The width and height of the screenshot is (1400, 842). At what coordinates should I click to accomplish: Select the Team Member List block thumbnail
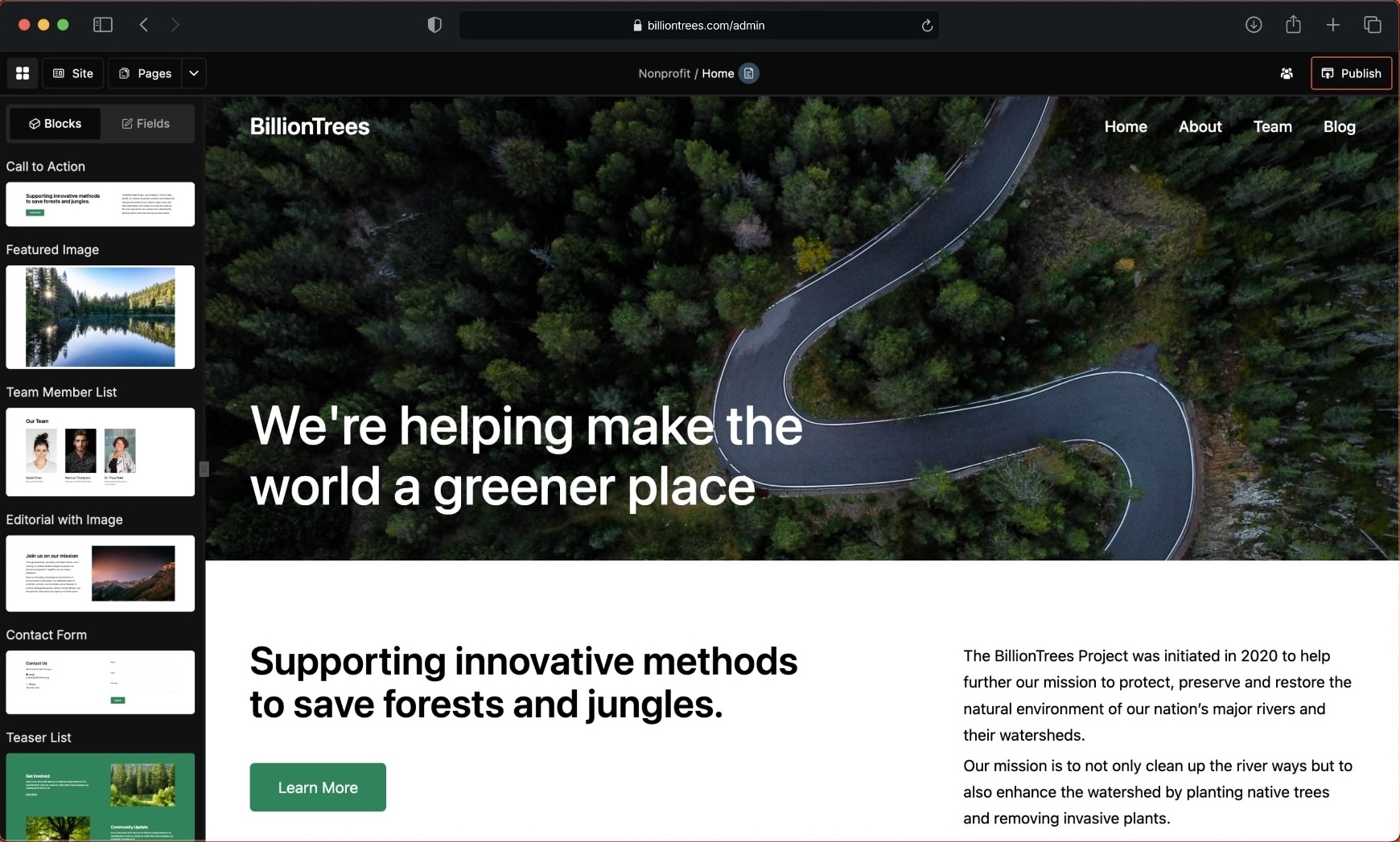pos(100,452)
